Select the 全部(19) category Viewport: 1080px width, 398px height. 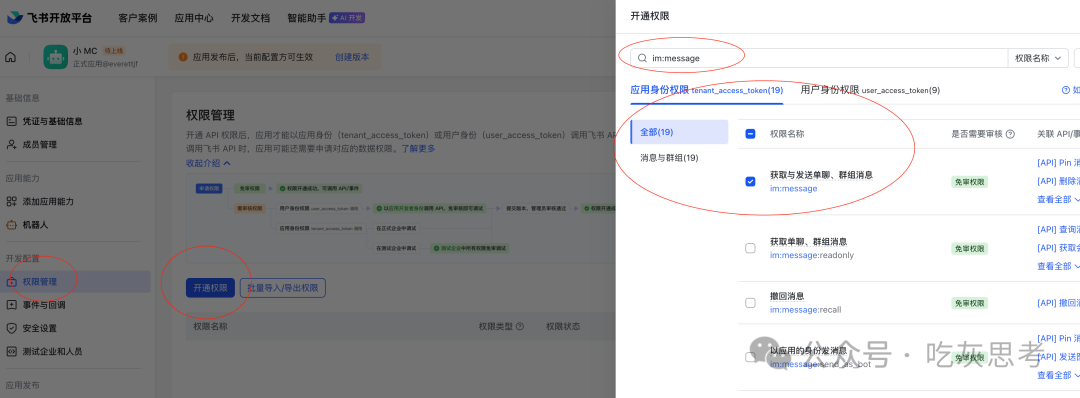coord(679,132)
